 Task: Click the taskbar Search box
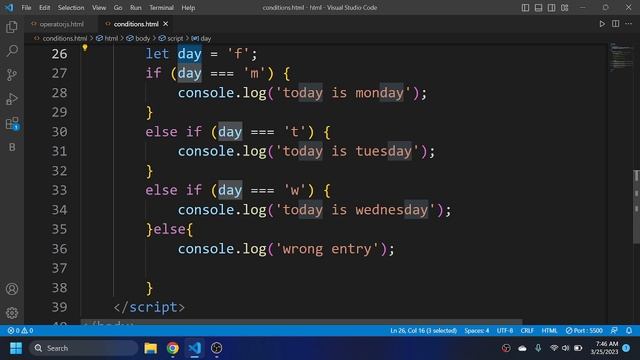(x=84, y=348)
